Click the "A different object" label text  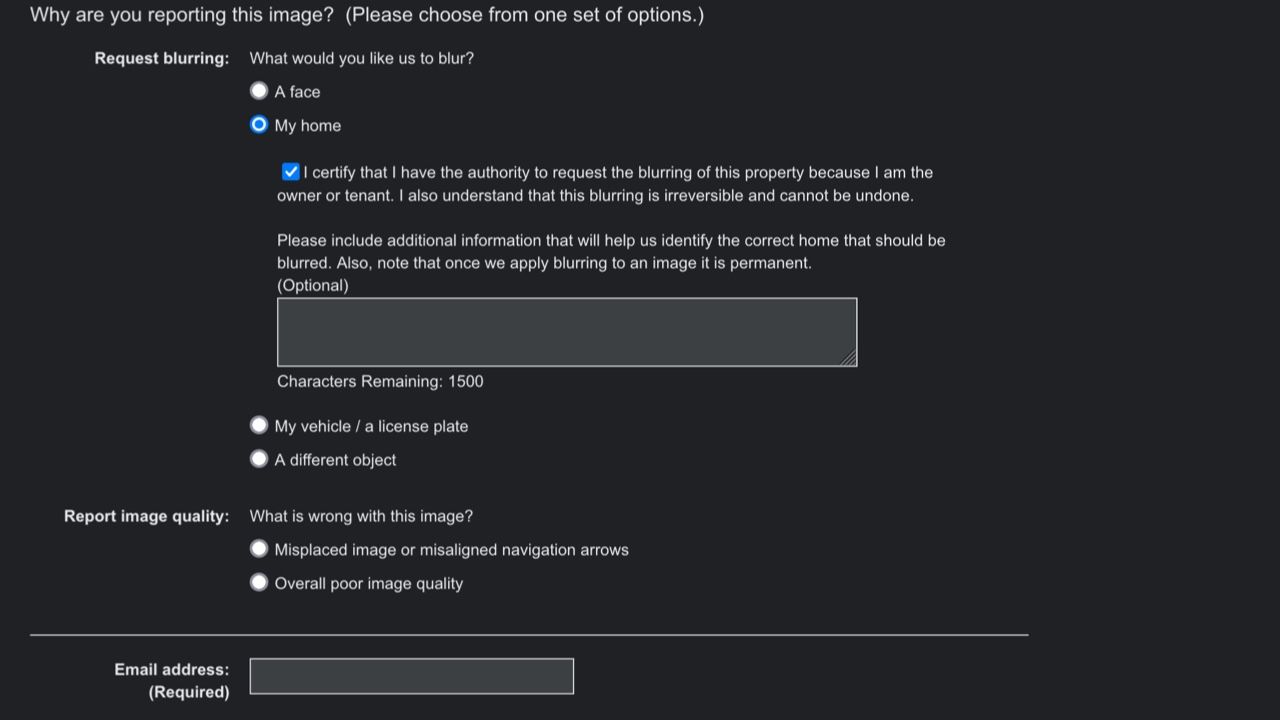[x=335, y=460]
